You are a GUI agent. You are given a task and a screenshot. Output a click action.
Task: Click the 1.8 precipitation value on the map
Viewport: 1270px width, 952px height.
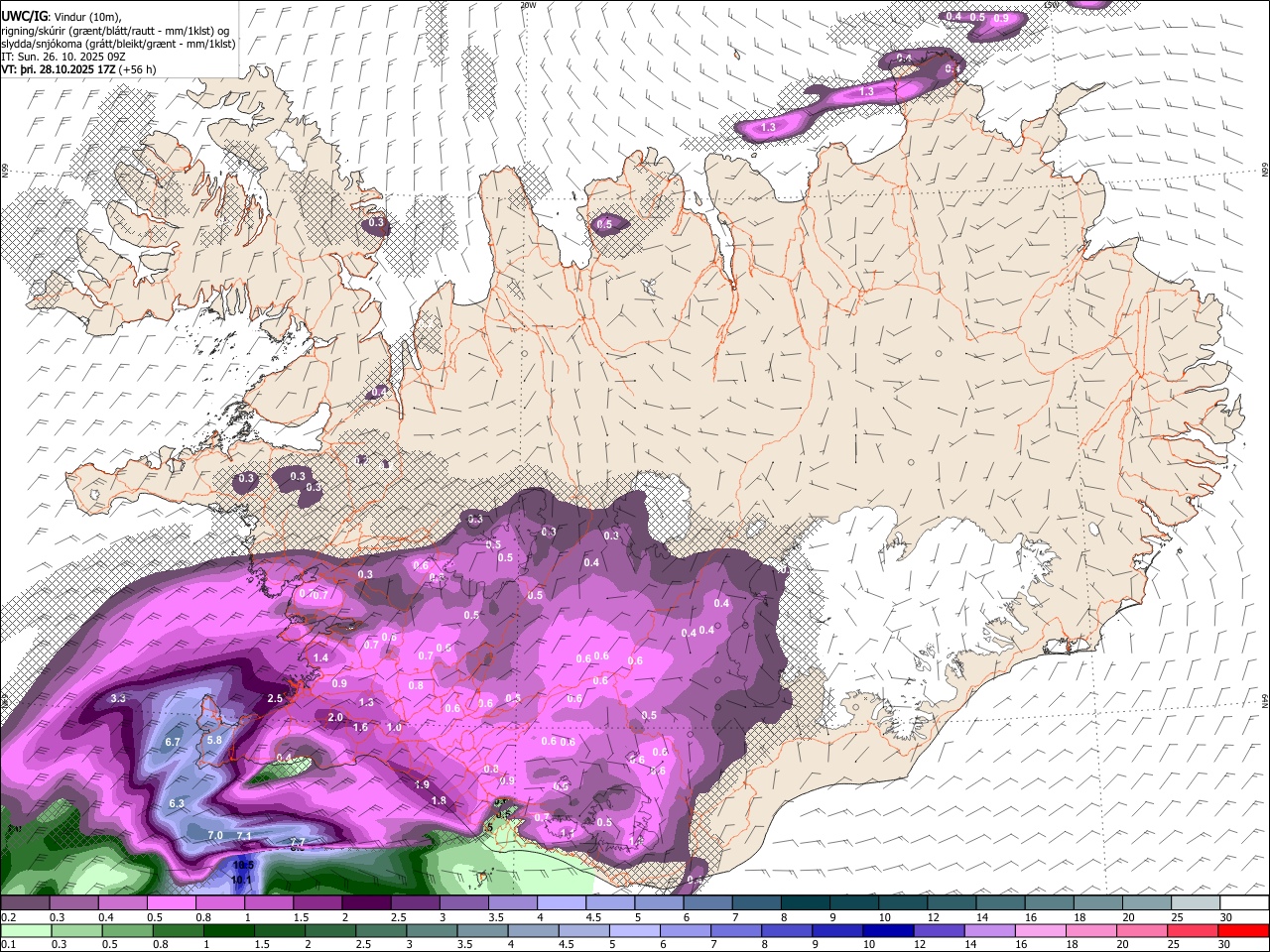tap(439, 800)
